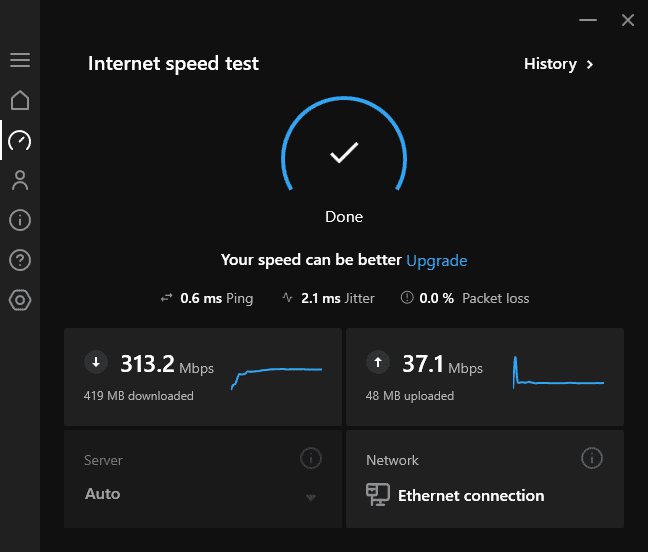Open the settings hexagon icon
The height and width of the screenshot is (552, 648).
[20, 300]
